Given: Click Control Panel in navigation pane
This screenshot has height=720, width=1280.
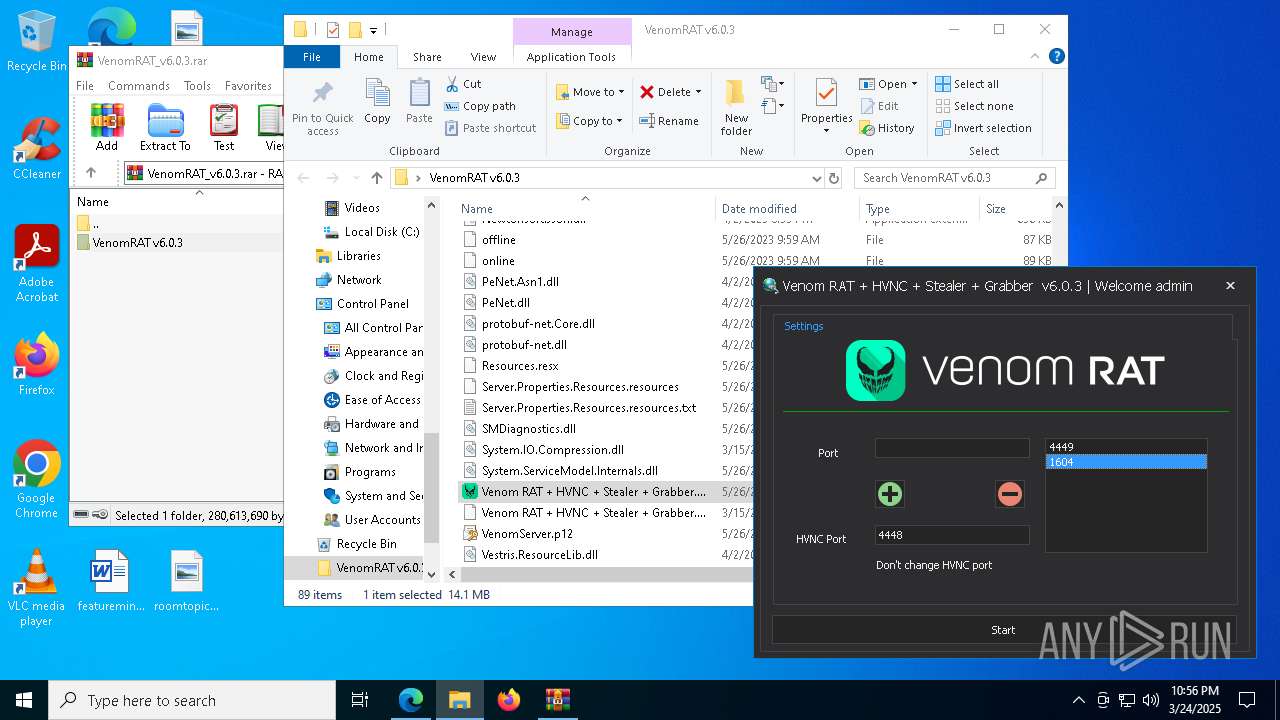Looking at the screenshot, I should [372, 304].
